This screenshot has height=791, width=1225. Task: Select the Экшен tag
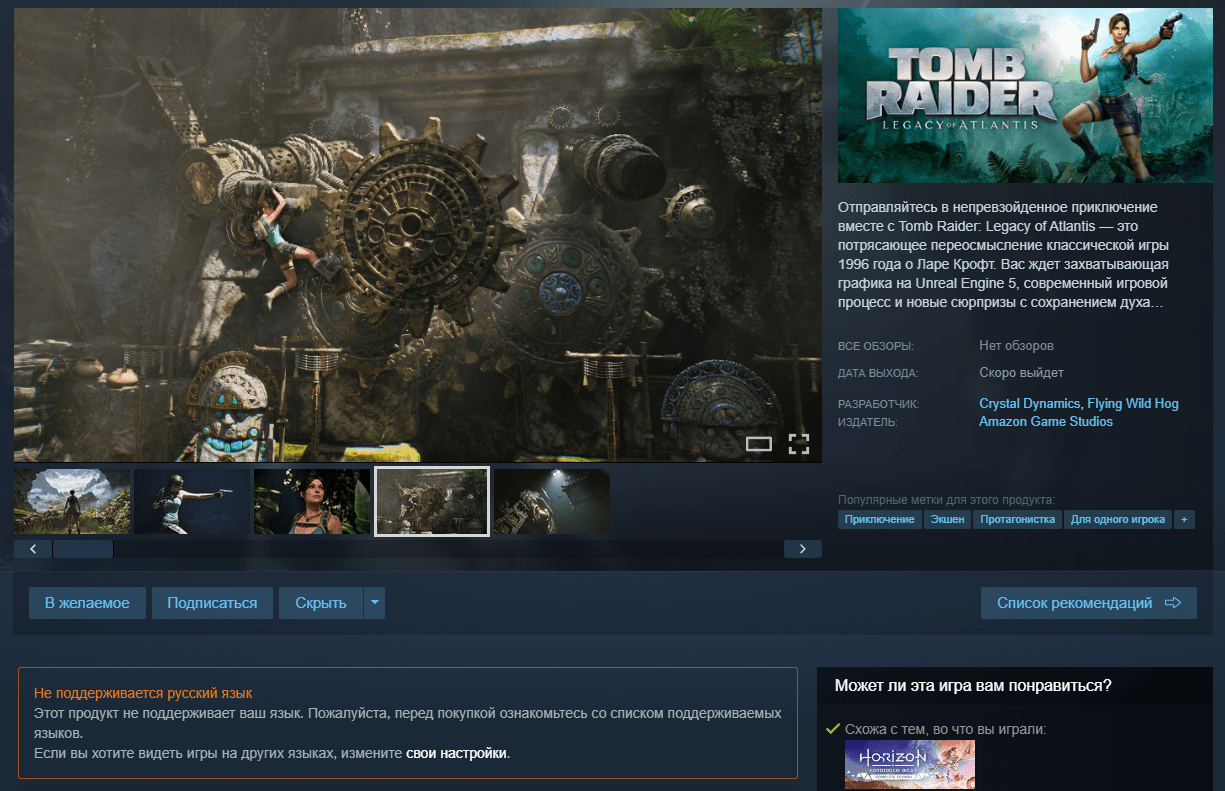point(946,520)
